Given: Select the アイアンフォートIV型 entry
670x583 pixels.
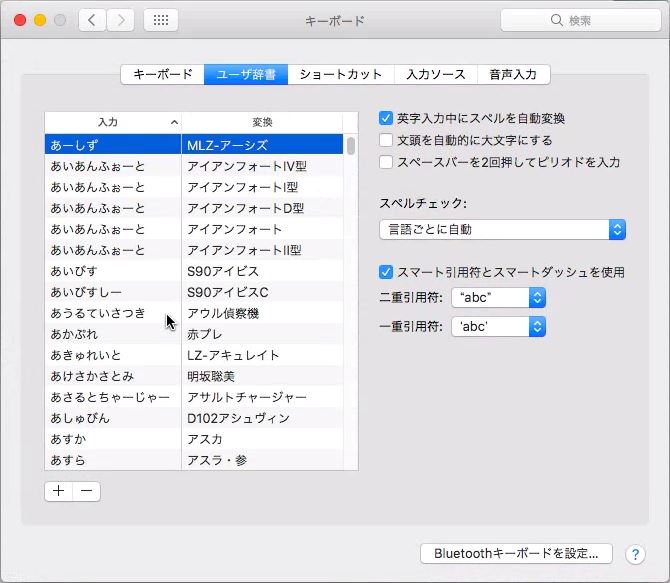Looking at the screenshot, I should (262, 166).
